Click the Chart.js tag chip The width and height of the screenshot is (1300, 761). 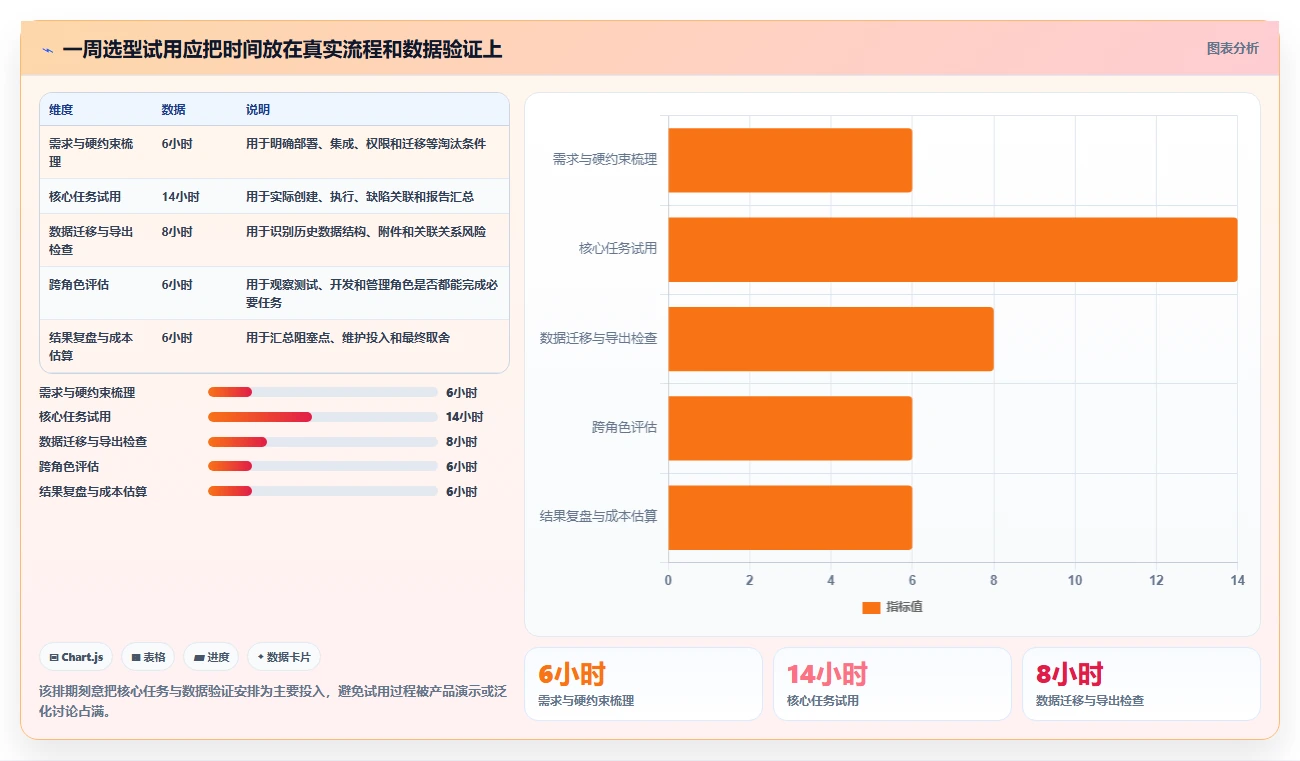[77, 657]
